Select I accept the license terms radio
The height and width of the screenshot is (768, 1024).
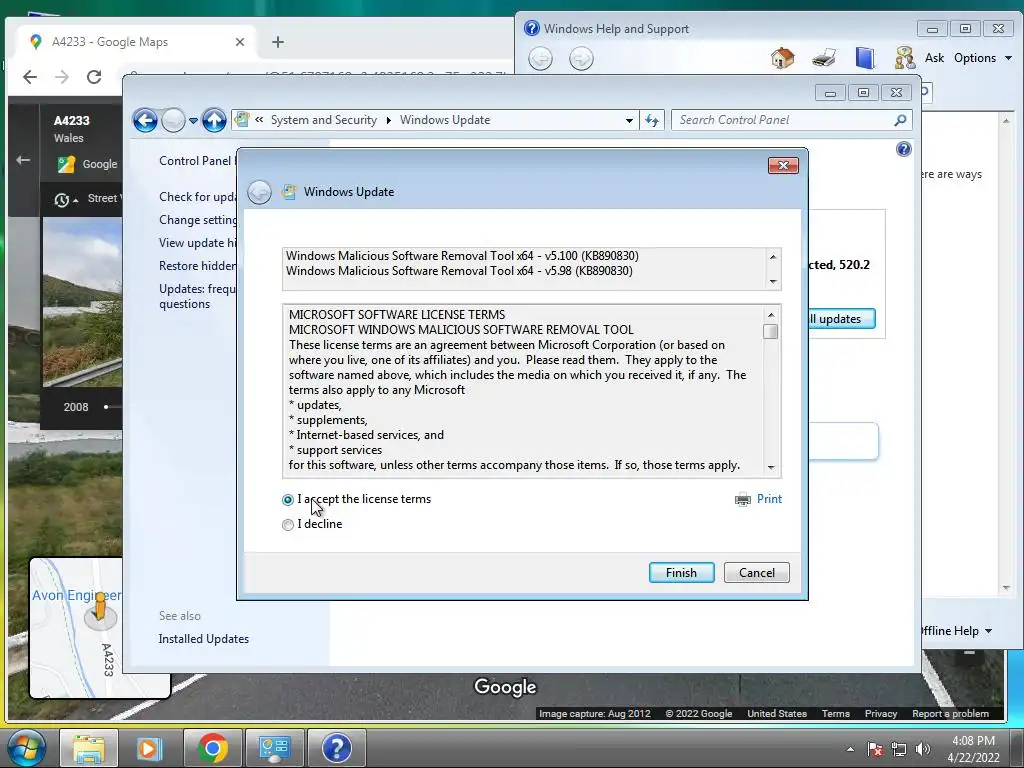(288, 500)
